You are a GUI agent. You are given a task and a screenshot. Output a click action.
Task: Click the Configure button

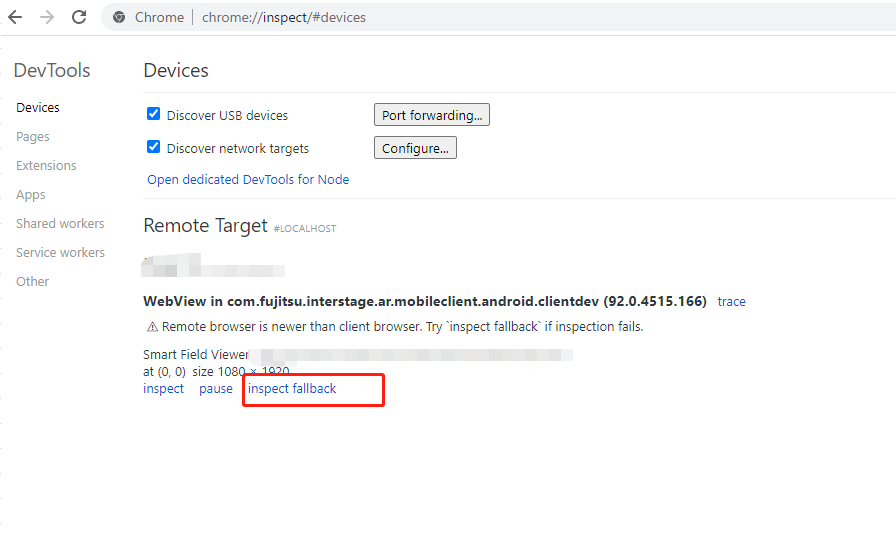tap(415, 148)
